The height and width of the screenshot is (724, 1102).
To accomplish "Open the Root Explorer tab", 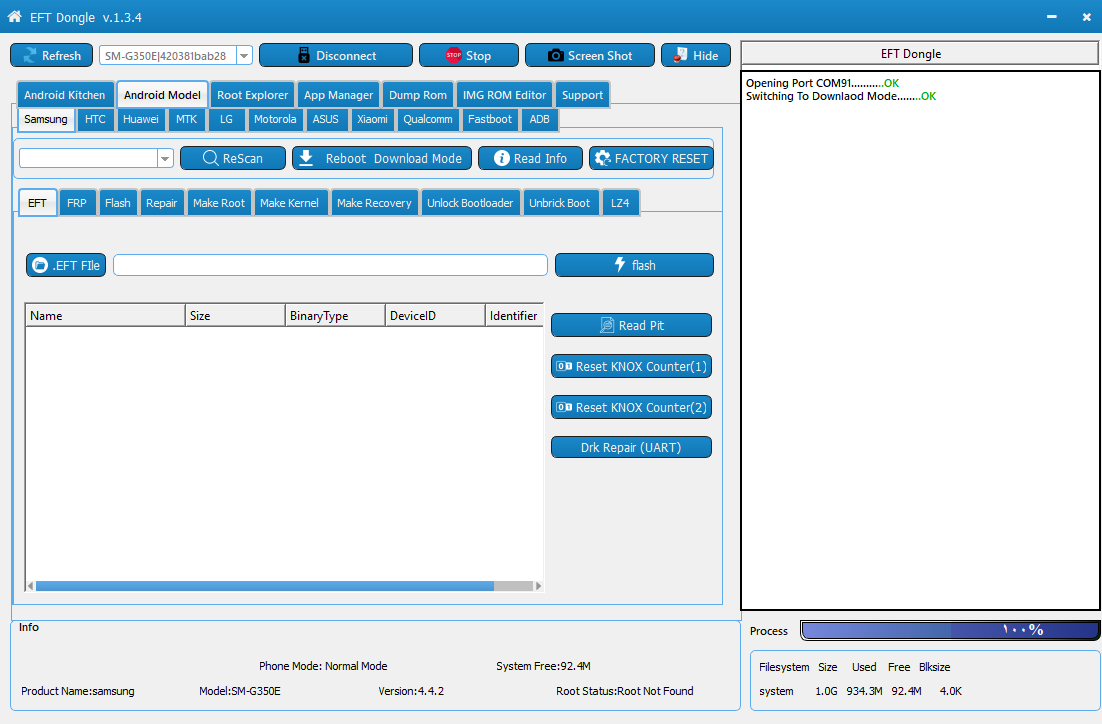I will tap(252, 95).
